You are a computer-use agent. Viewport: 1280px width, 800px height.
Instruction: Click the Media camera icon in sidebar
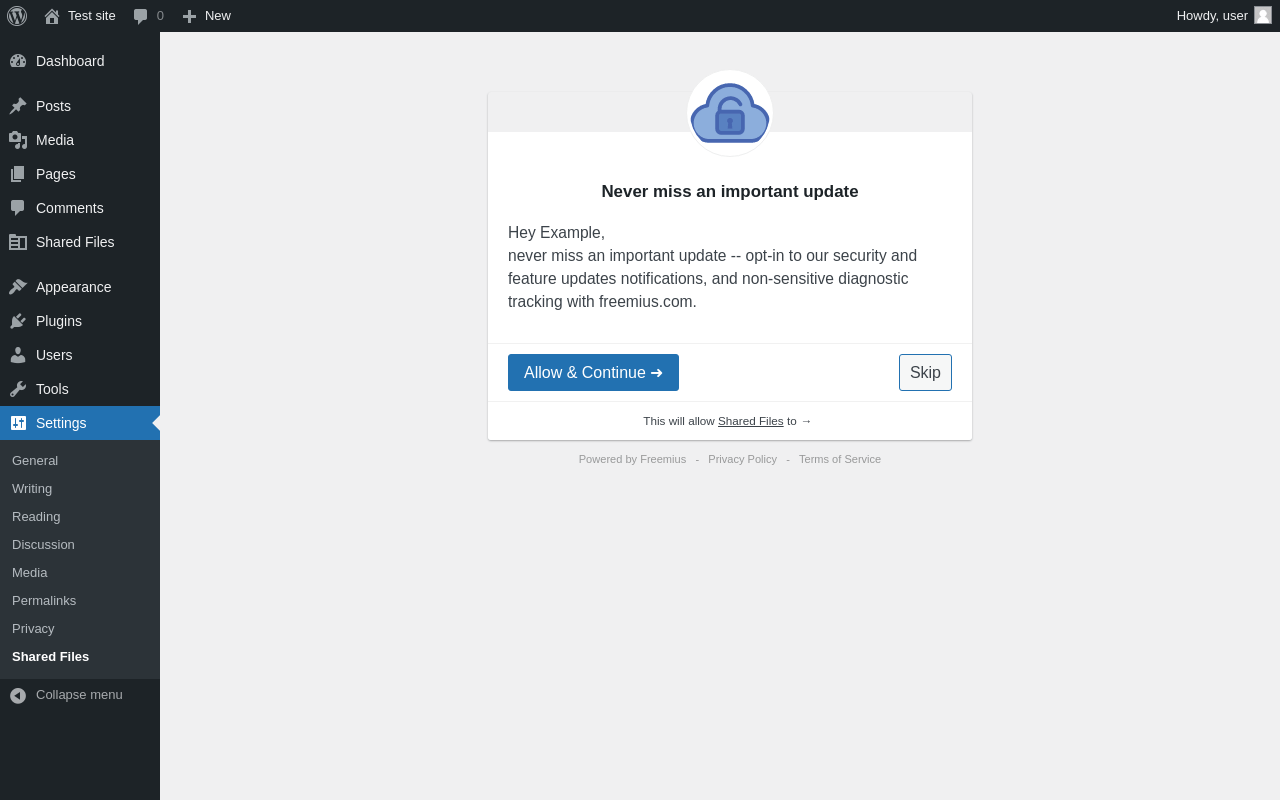coord(18,140)
